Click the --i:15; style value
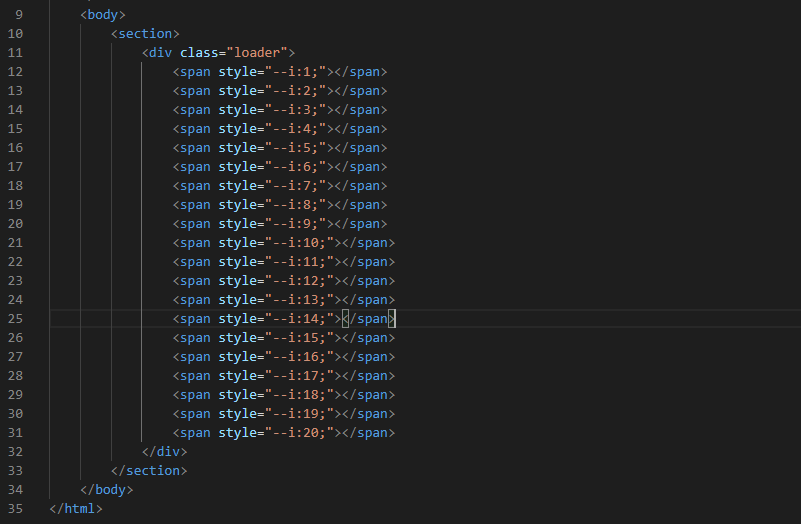The image size is (801, 524). point(299,338)
